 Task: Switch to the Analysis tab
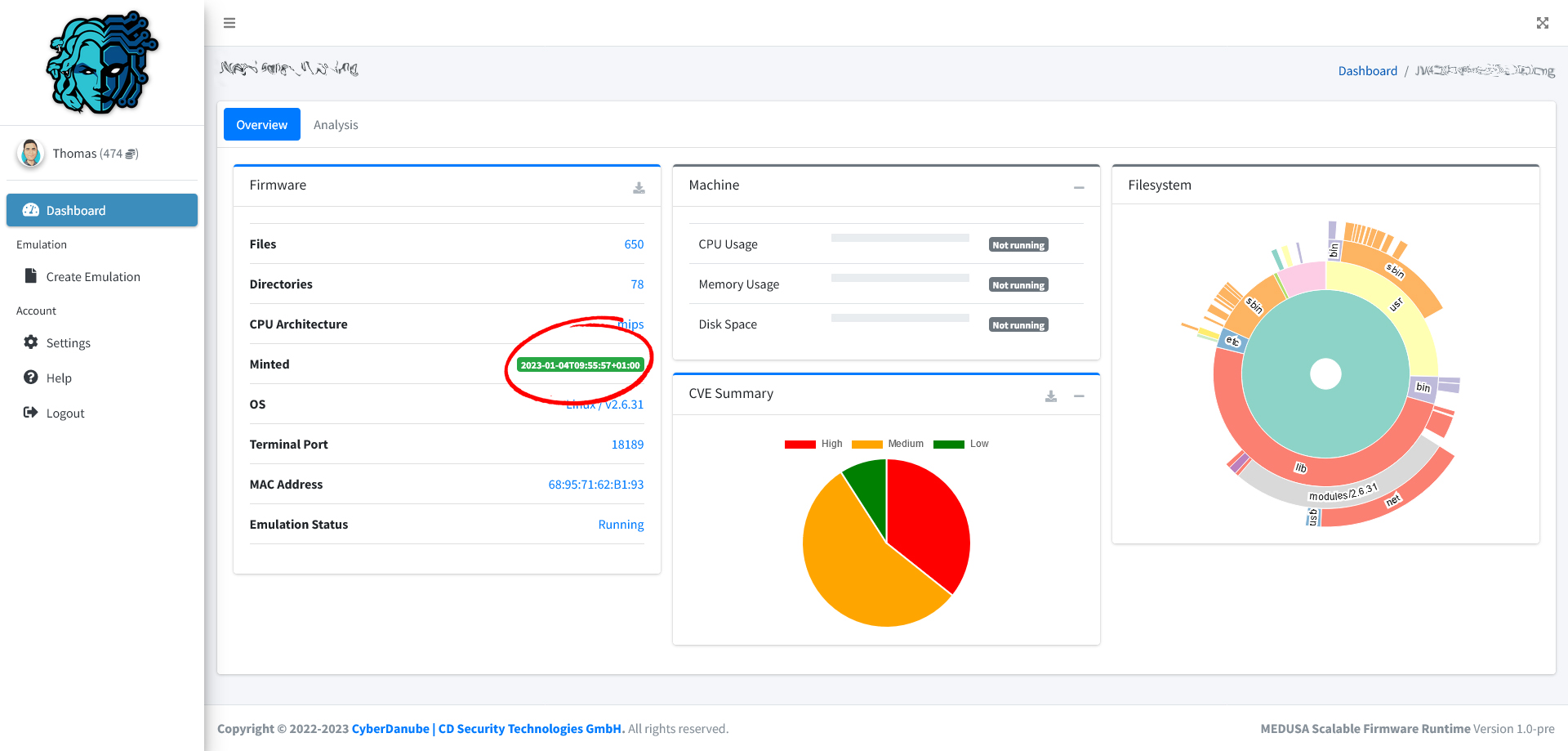tap(336, 125)
